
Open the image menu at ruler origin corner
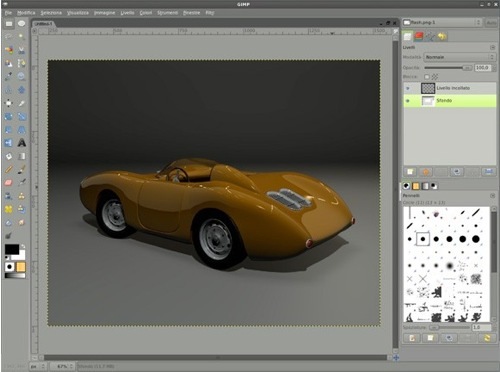click(x=34, y=31)
